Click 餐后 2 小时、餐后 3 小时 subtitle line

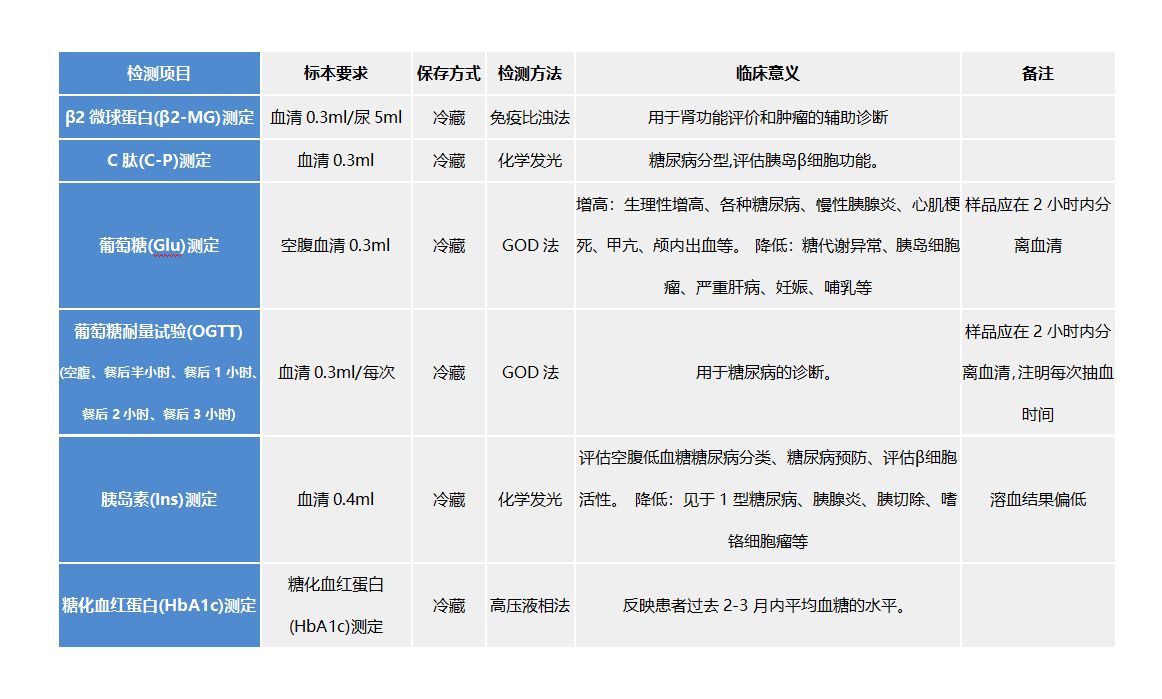click(159, 414)
